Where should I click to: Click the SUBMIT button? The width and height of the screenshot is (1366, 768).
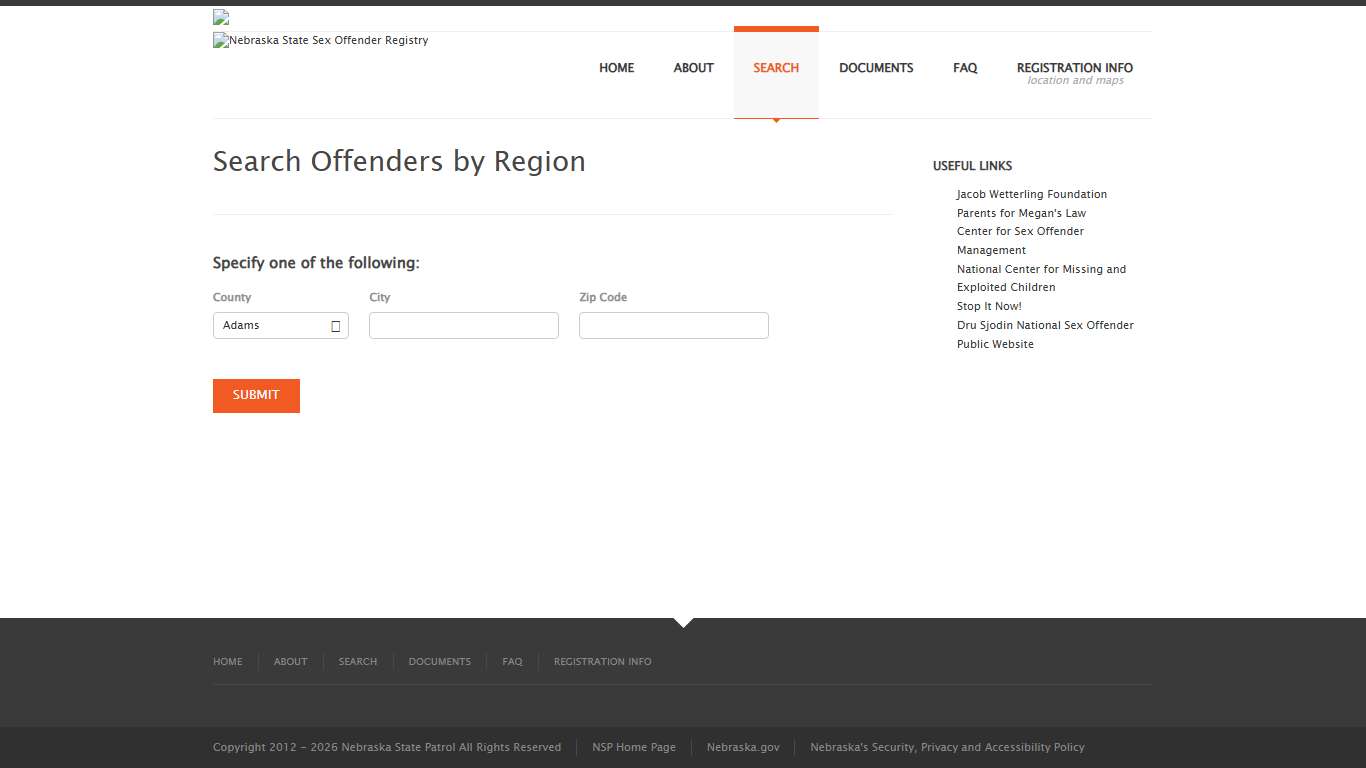click(x=255, y=395)
